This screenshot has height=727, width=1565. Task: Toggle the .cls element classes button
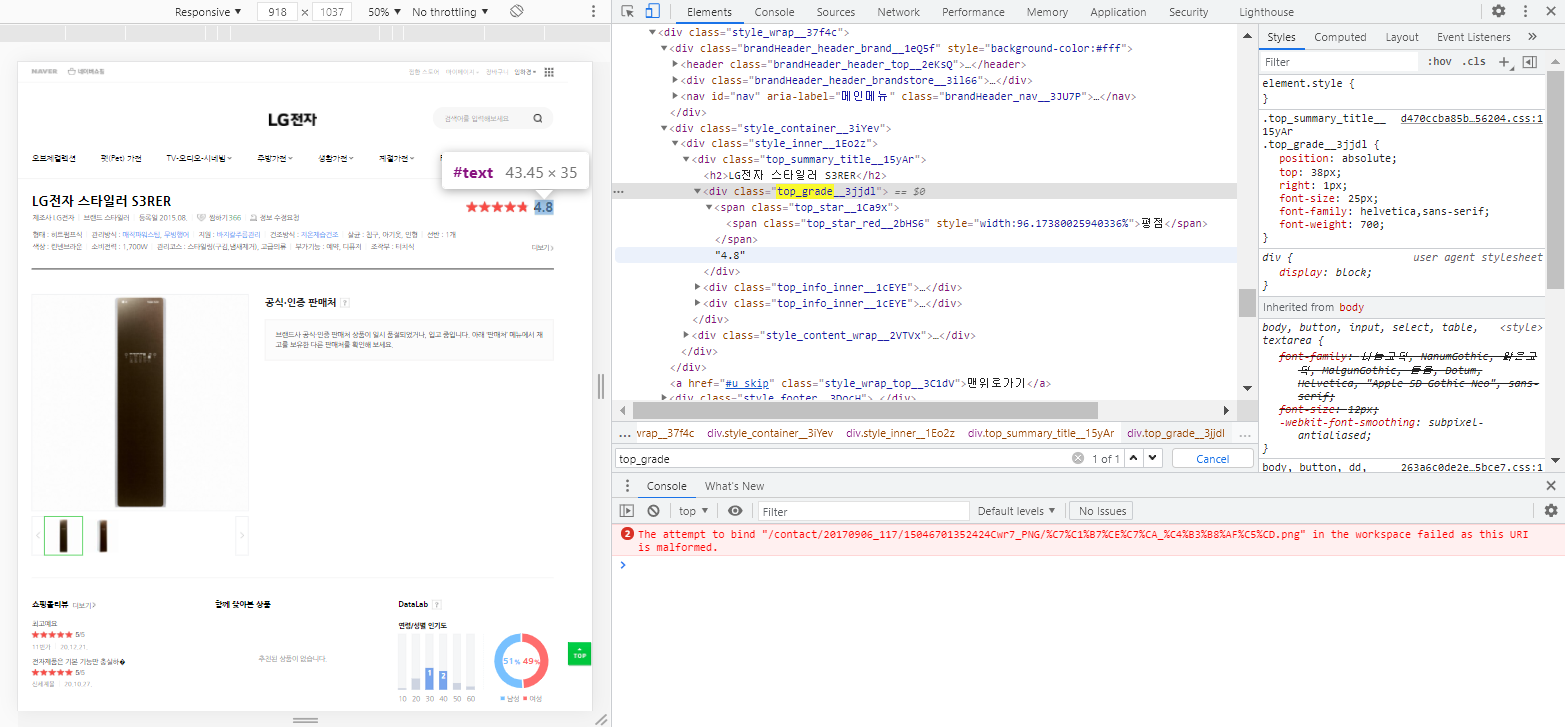coord(1473,62)
